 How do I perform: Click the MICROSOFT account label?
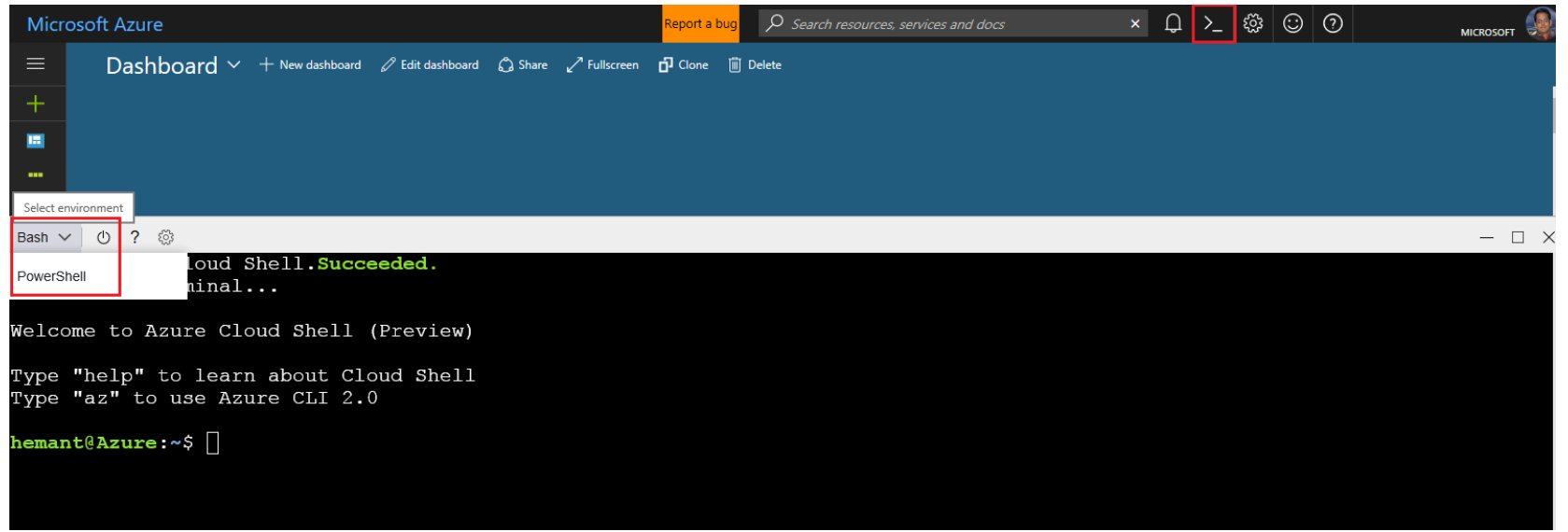1488,32
